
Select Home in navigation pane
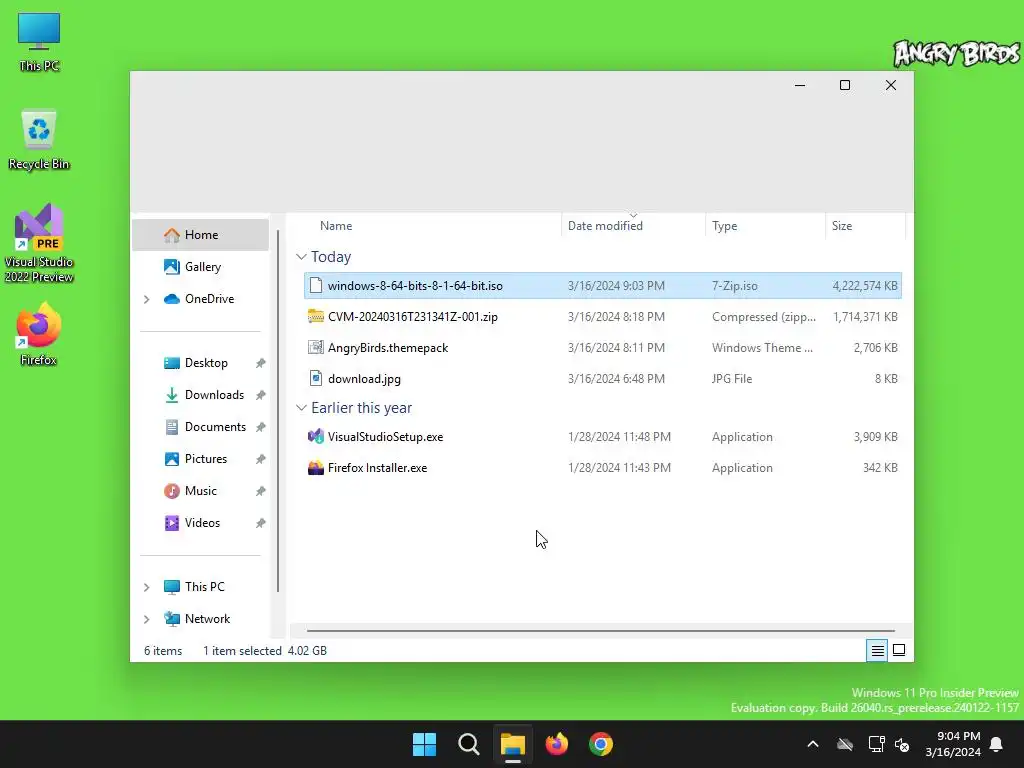click(x=200, y=235)
